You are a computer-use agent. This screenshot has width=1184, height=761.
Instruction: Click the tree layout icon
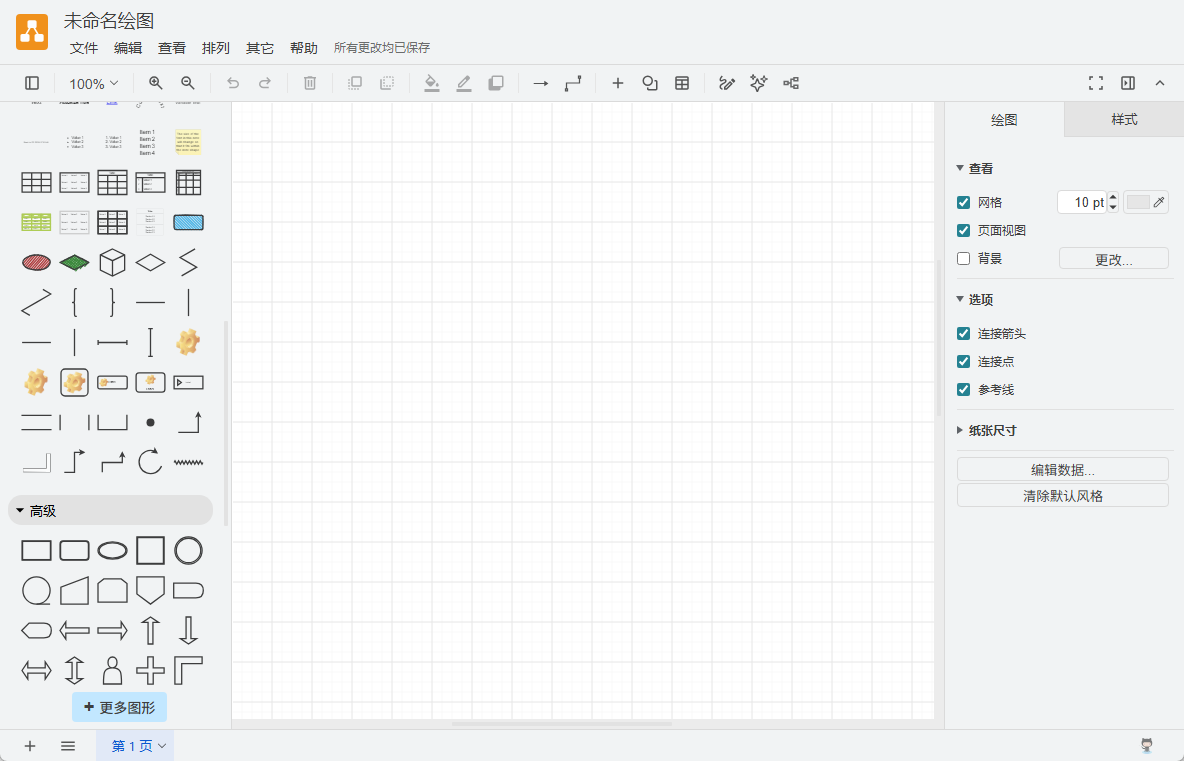[x=791, y=83]
